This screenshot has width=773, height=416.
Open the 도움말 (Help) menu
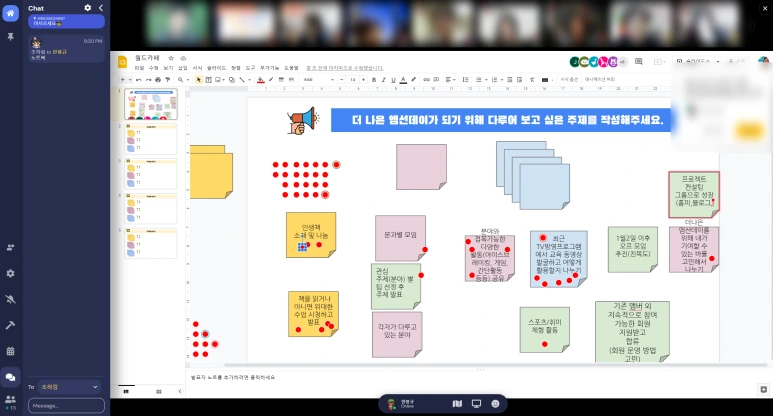point(291,68)
